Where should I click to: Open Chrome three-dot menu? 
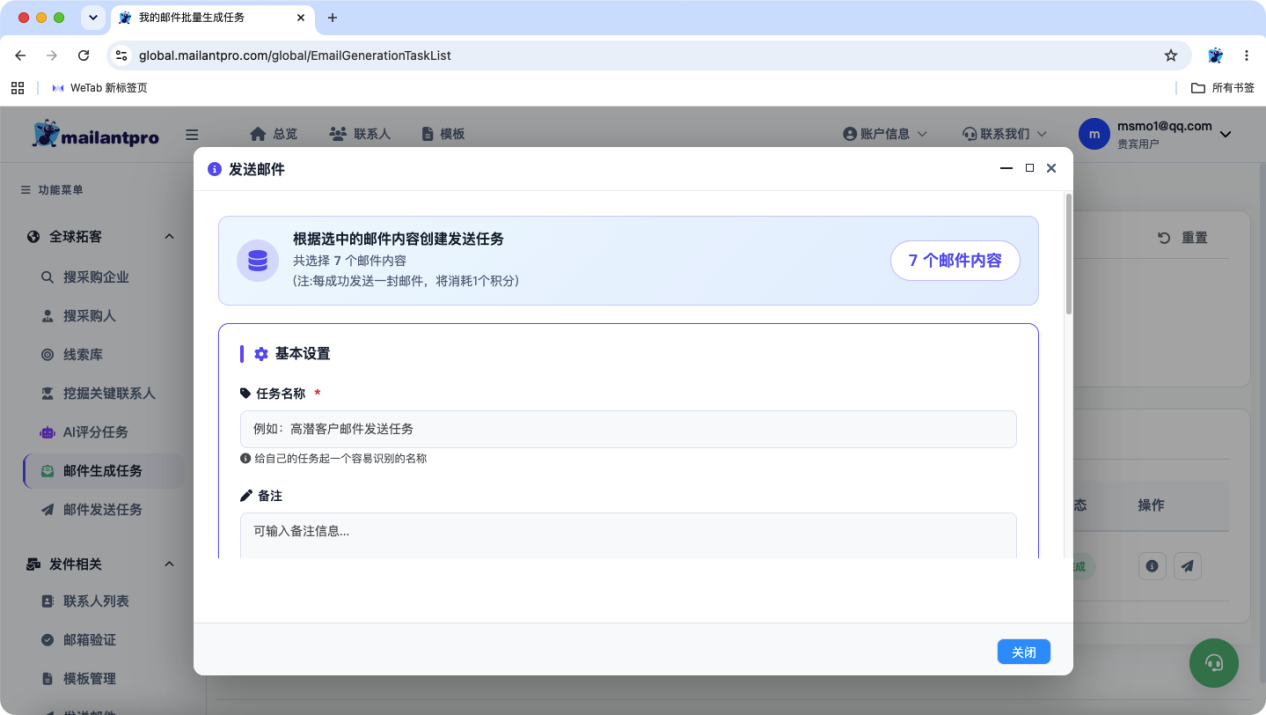tap(1247, 55)
